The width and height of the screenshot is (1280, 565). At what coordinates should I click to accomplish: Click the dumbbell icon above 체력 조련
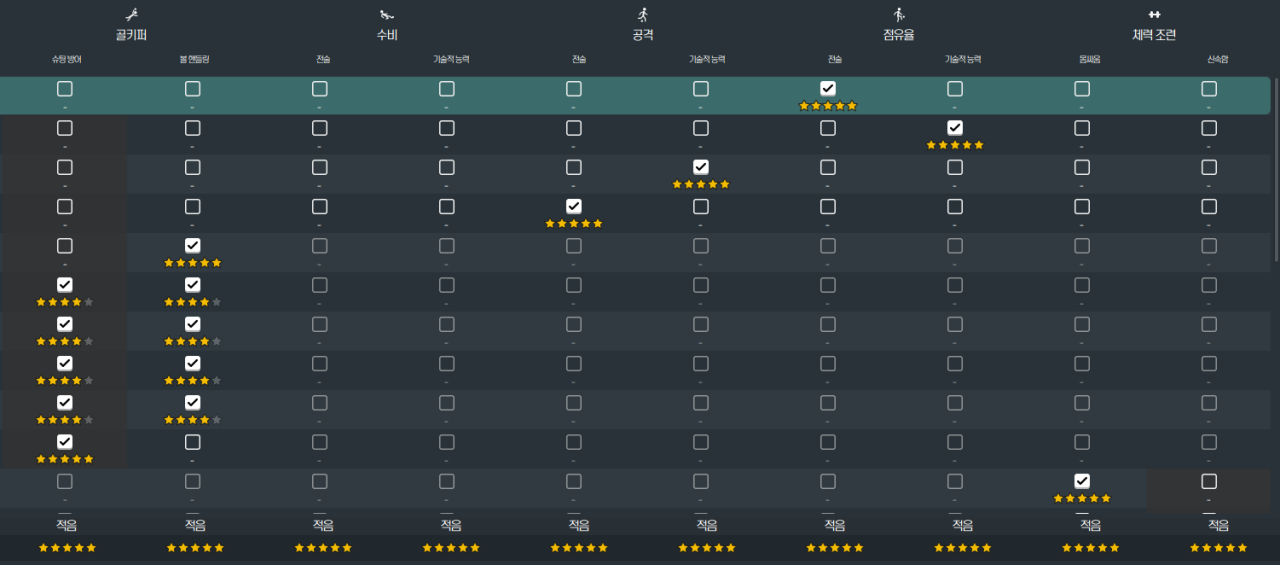tap(1154, 15)
